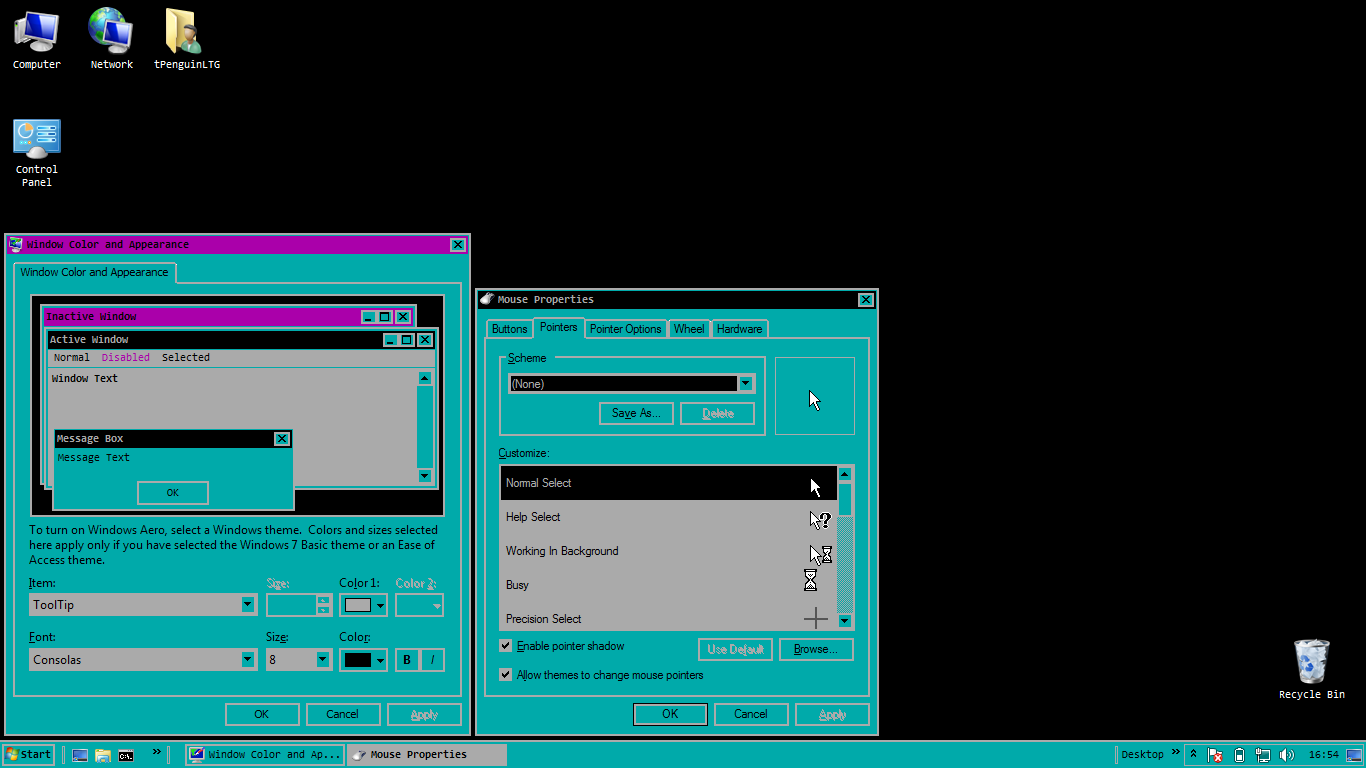1366x768 pixels.
Task: Switch to Window Color and Appearance taskbar button
Action: click(265, 755)
